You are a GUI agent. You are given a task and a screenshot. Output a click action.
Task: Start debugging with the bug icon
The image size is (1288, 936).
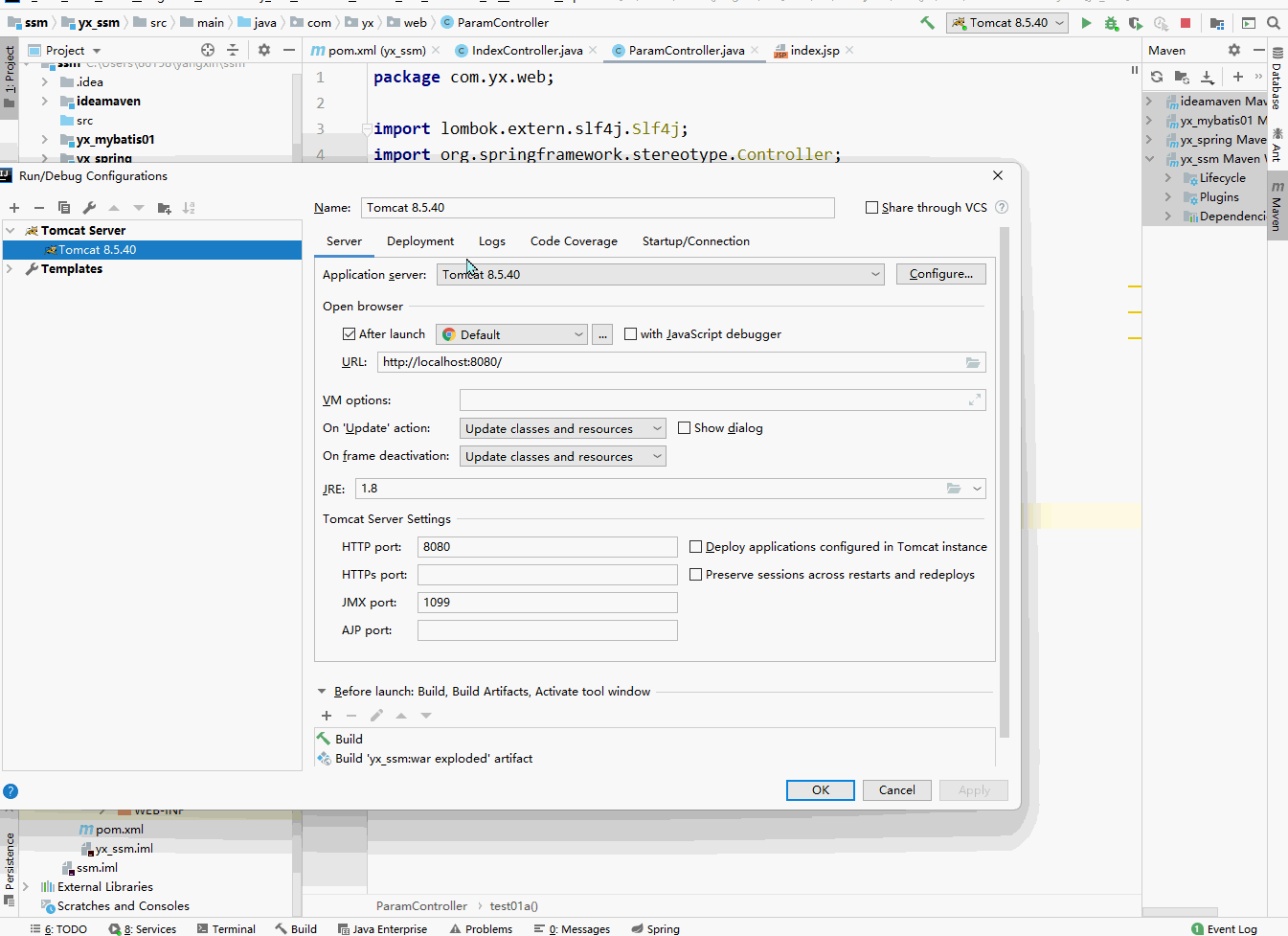pyautogui.click(x=1111, y=23)
